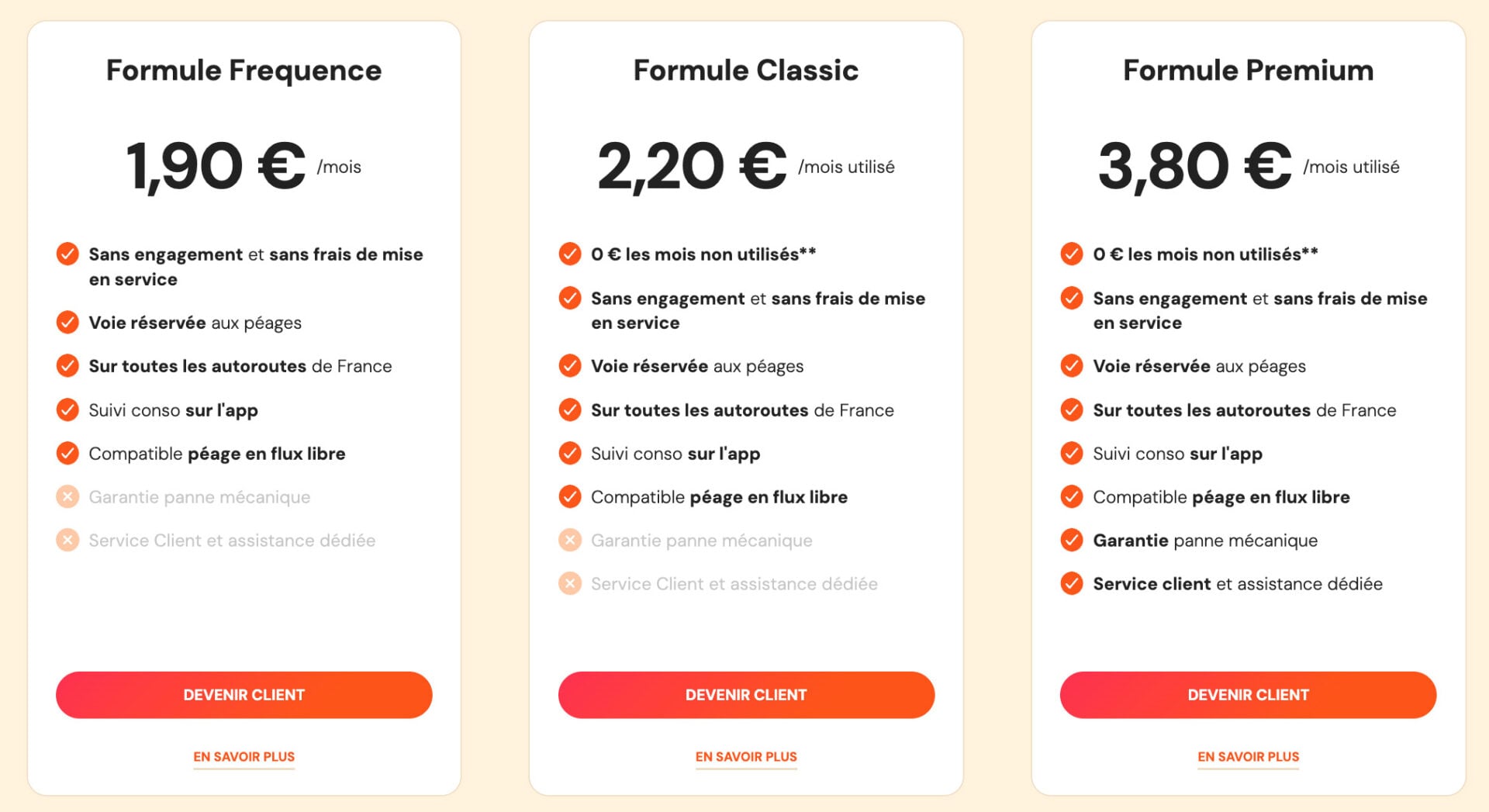Viewport: 1489px width, 812px height.
Task: Select the 'Formule Classic' card title
Action: (x=745, y=70)
